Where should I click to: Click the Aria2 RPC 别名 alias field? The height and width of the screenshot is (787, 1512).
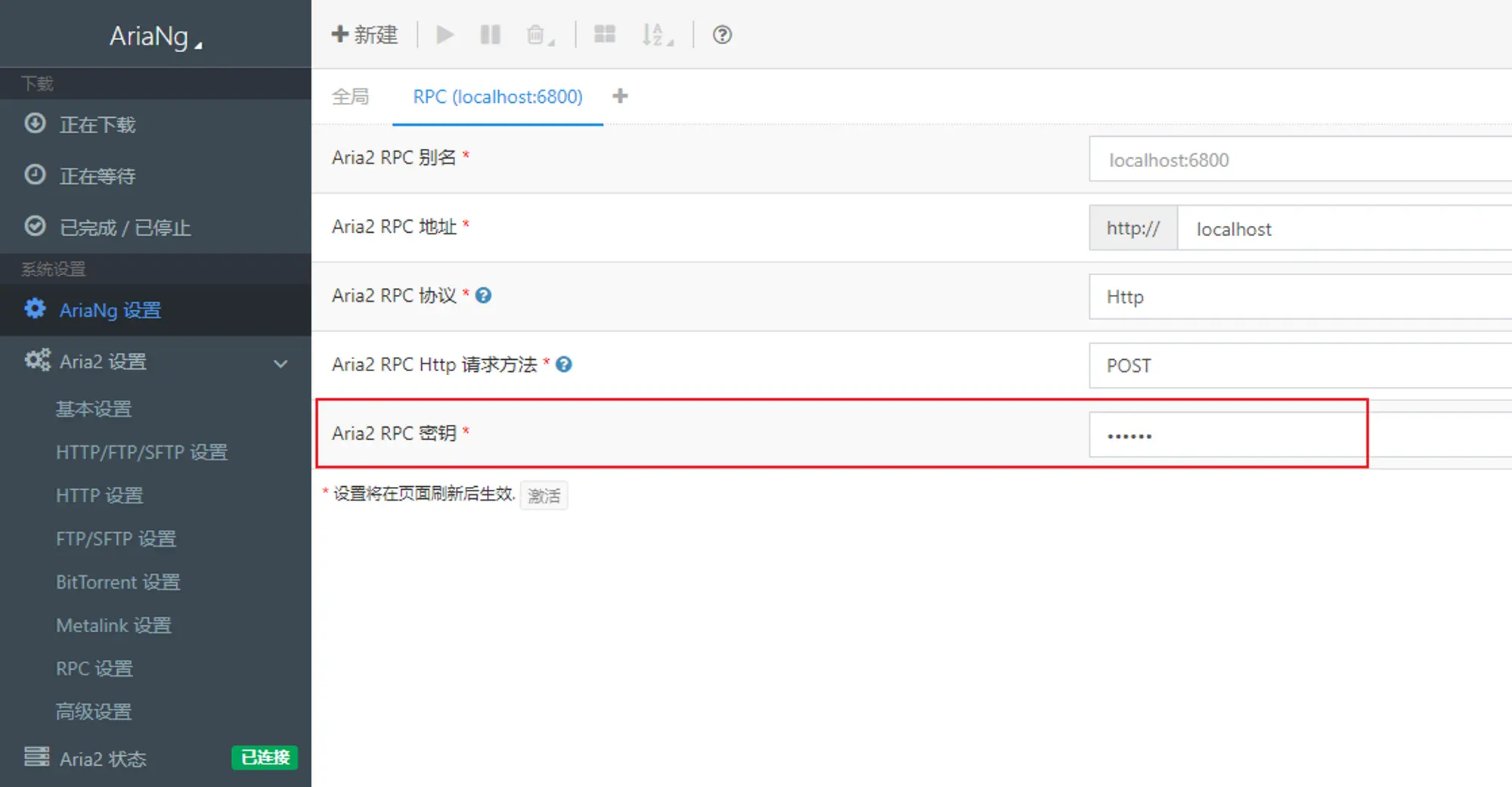pos(1300,160)
